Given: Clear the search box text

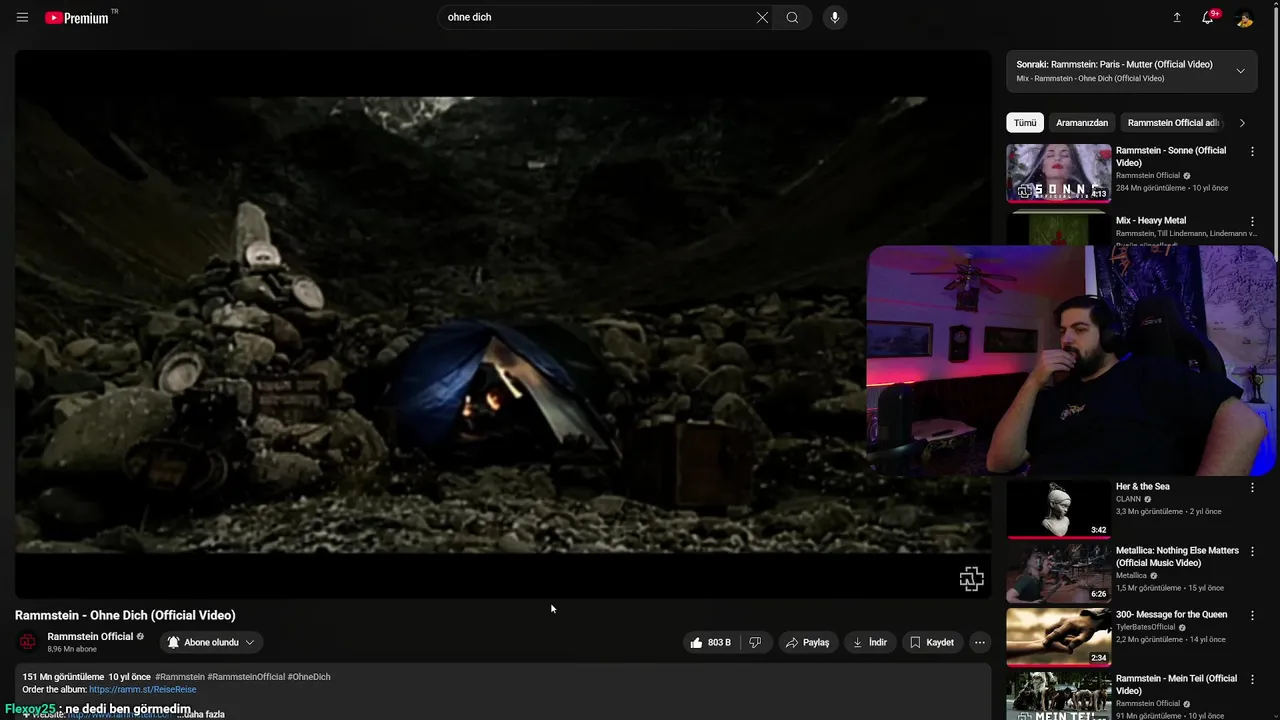Looking at the screenshot, I should tap(762, 17).
